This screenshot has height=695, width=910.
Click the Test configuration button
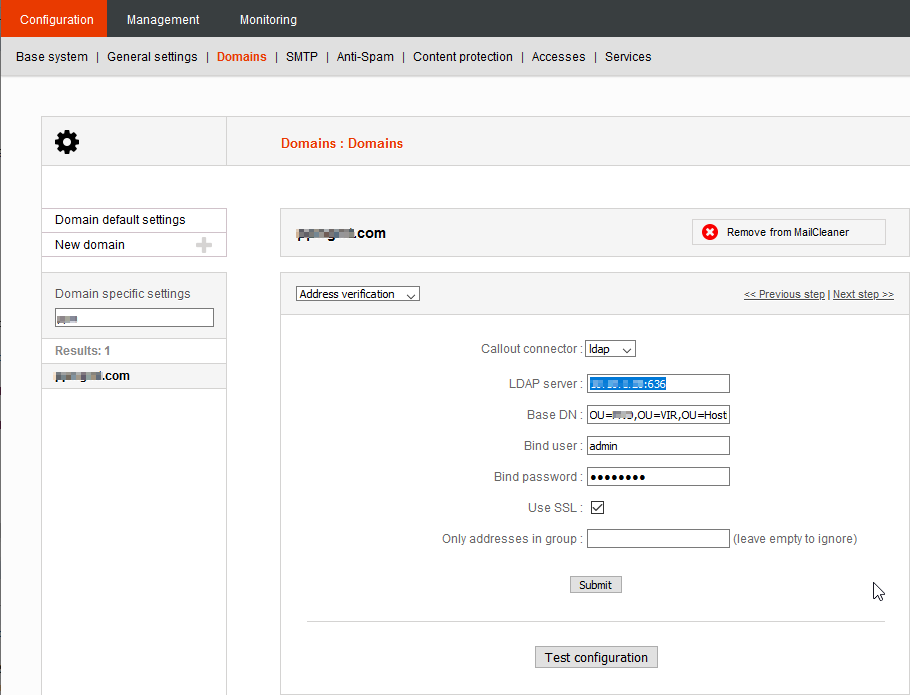tap(596, 657)
